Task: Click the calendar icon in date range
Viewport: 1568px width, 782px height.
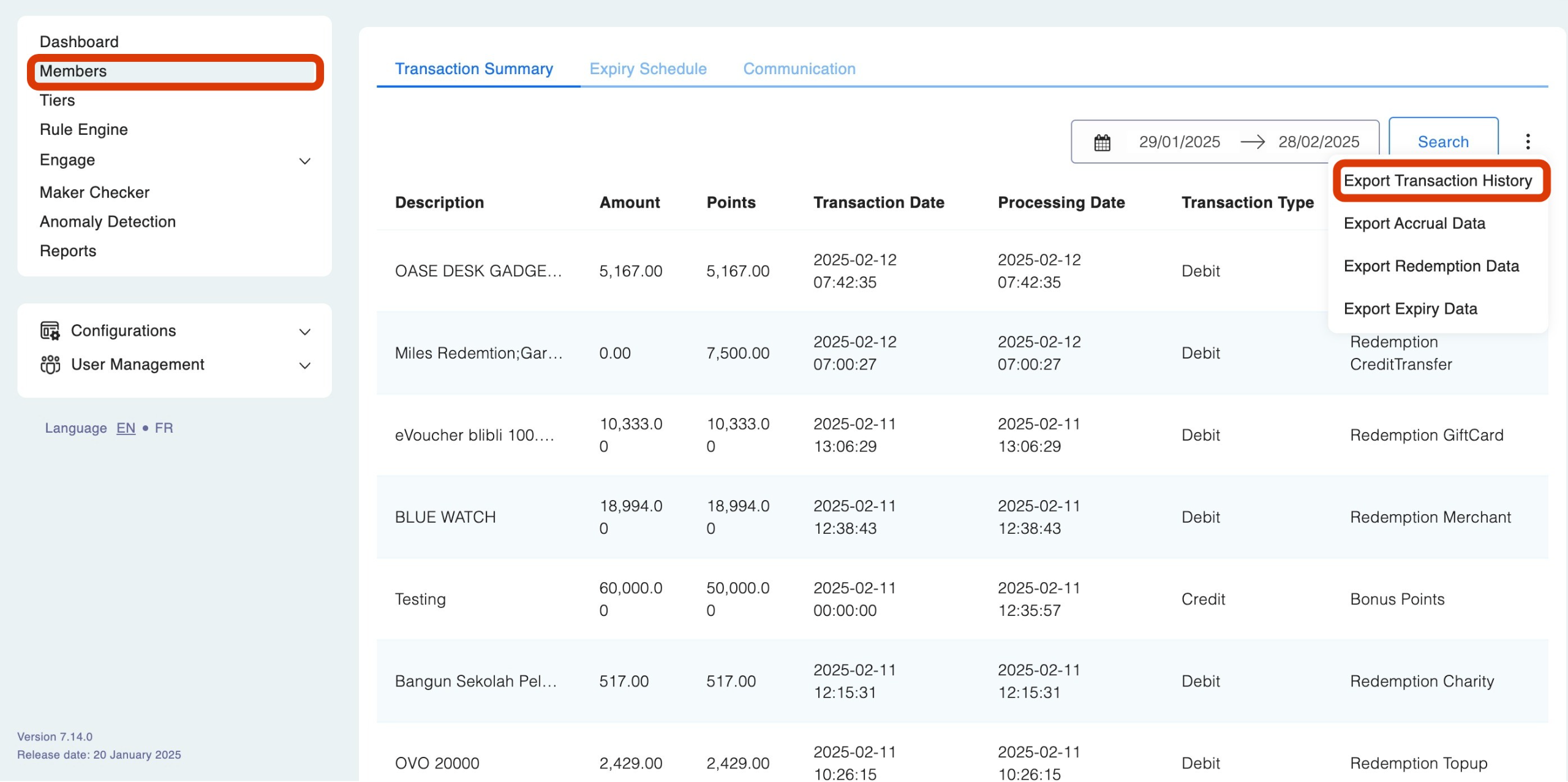Action: (1102, 142)
